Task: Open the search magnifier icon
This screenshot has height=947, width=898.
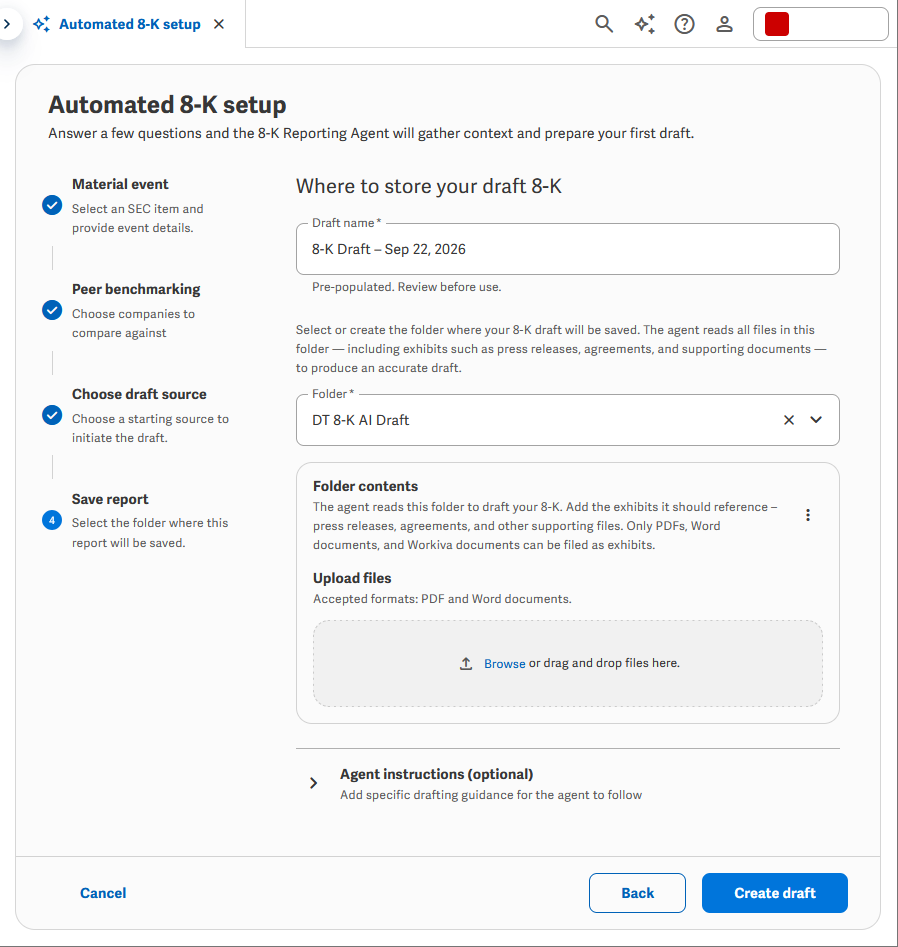Action: 603,24
